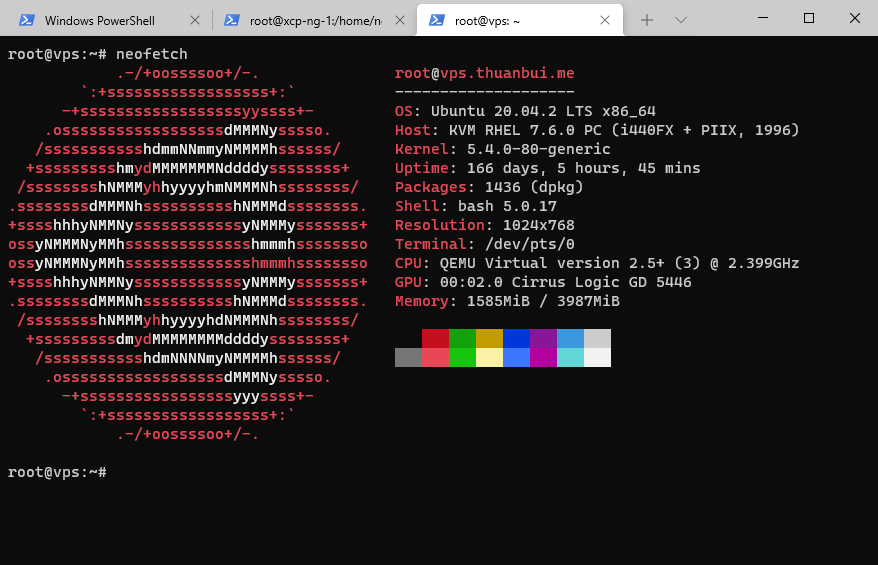
Task: Click the Memory 1585MiB / 3987MiB line
Action: pyautogui.click(x=507, y=302)
